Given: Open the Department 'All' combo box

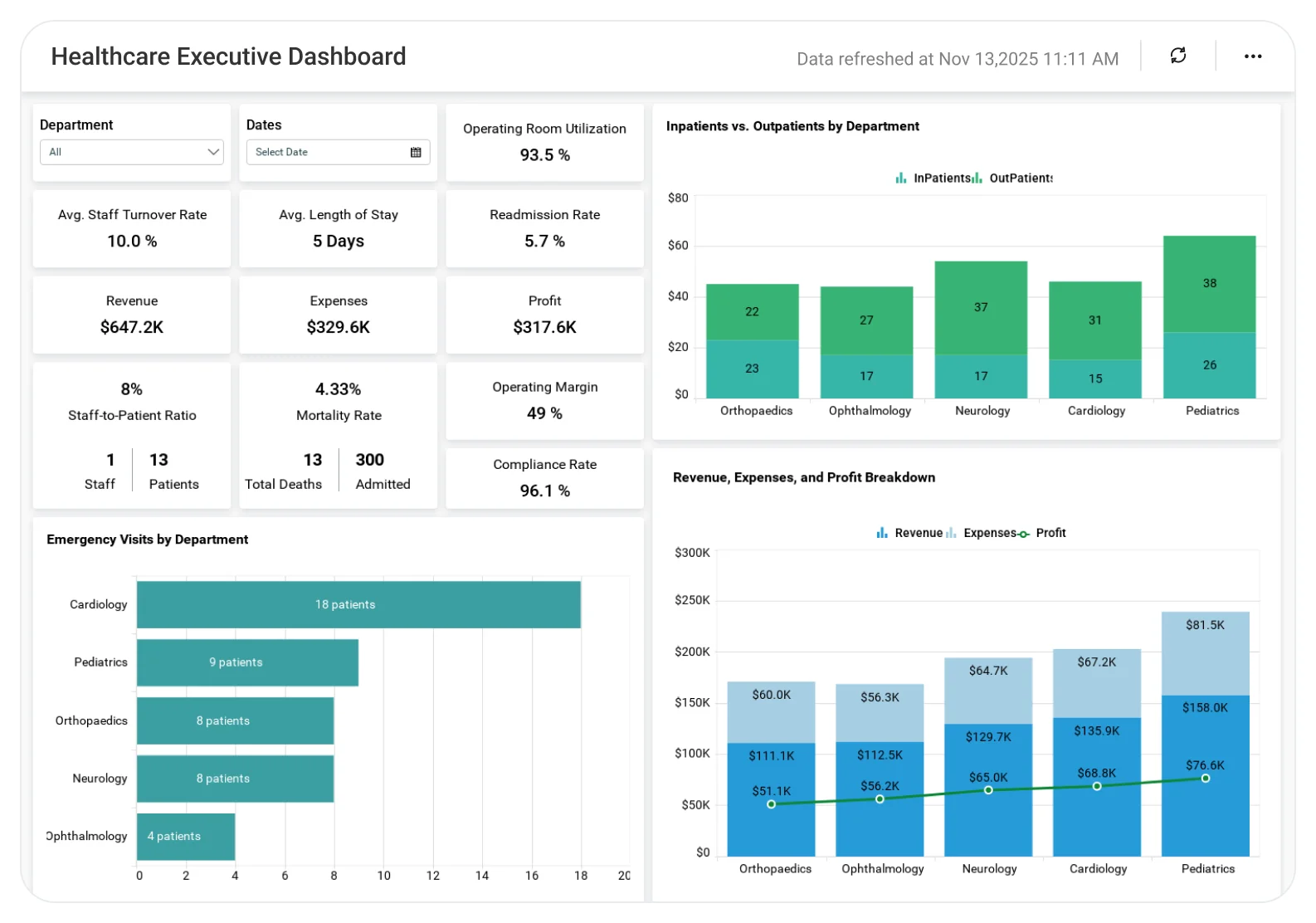Looking at the screenshot, I should tap(132, 152).
